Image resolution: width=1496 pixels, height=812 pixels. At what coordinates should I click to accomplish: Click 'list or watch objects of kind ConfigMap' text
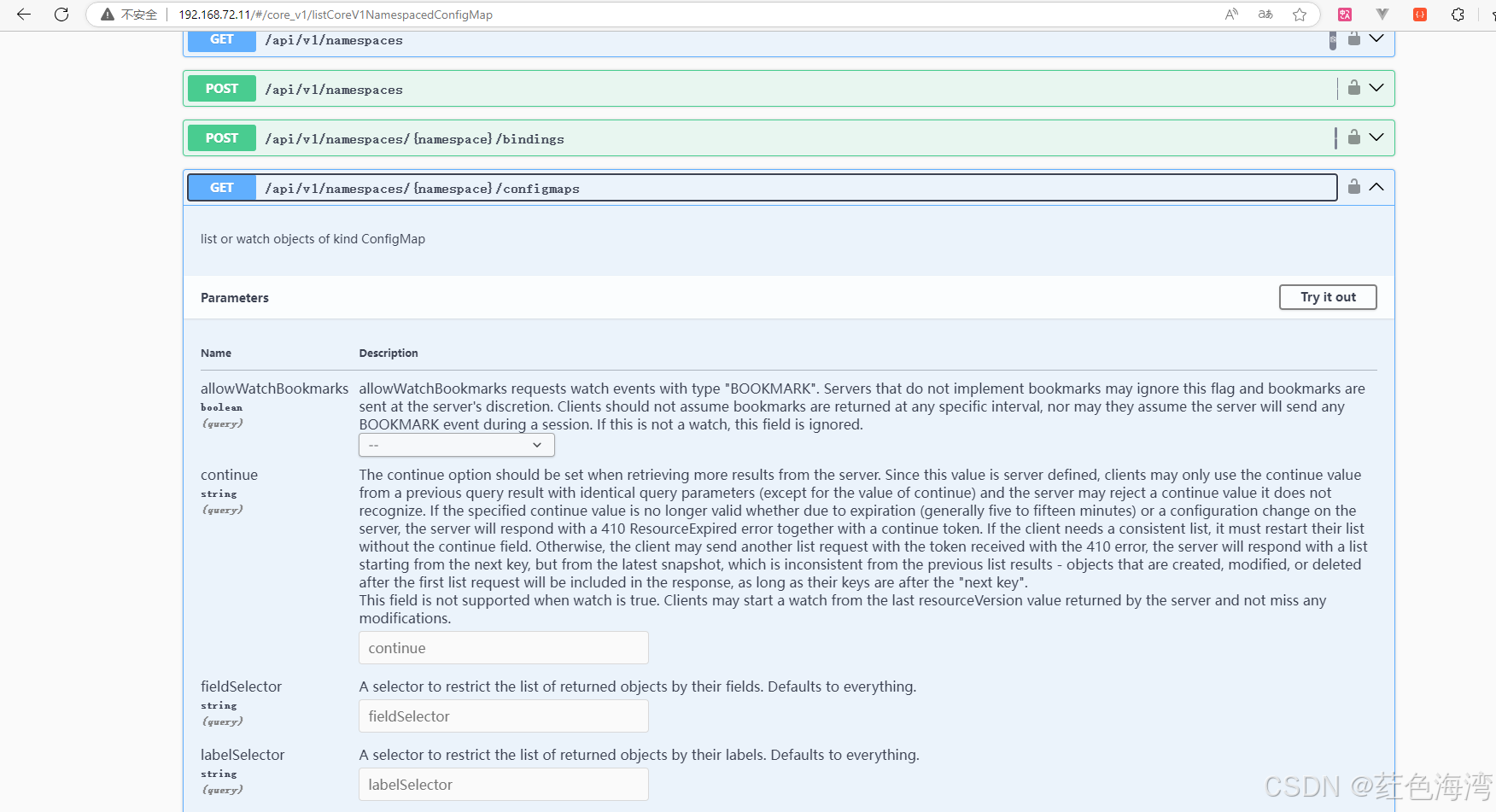coord(313,239)
